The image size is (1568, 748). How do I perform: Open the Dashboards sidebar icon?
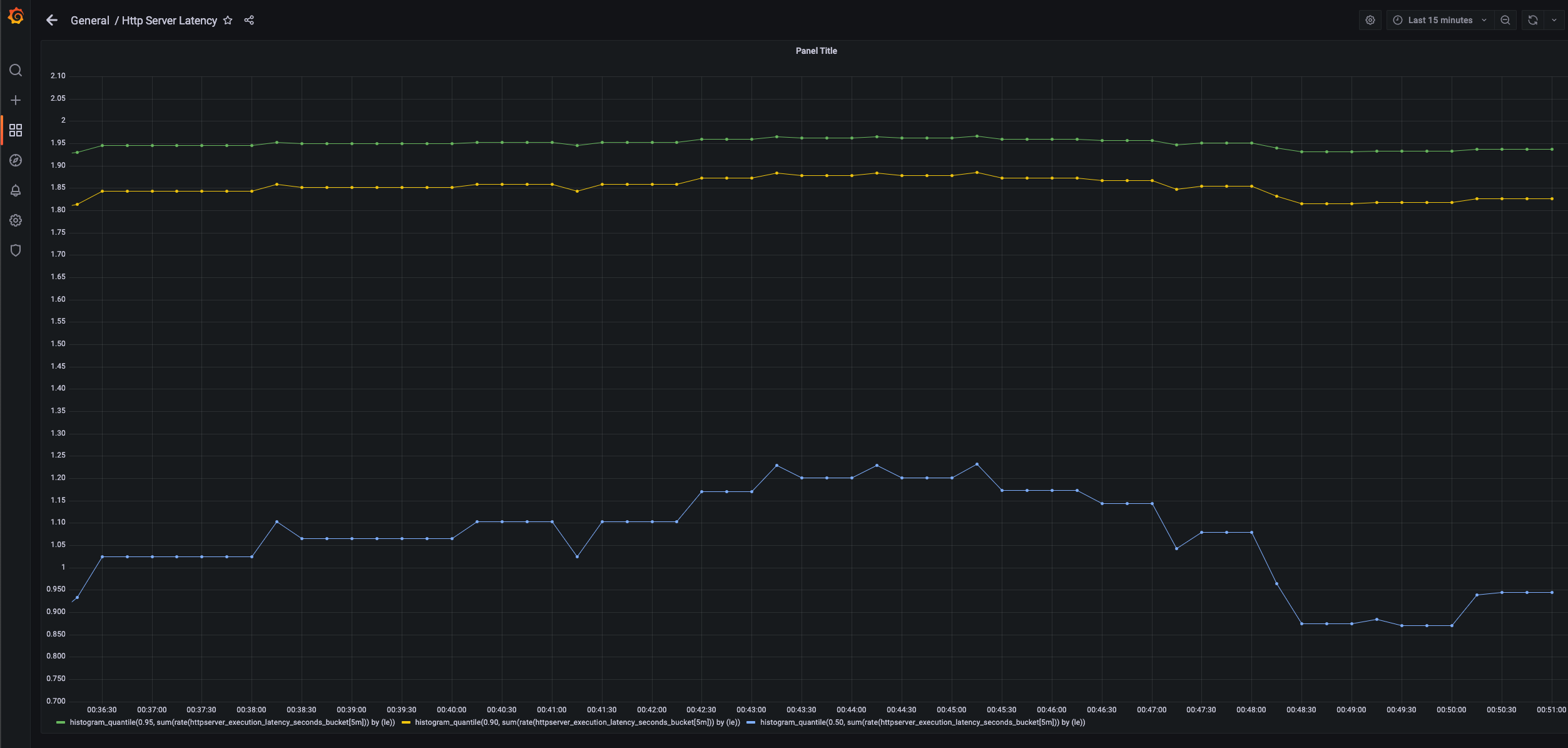16,130
